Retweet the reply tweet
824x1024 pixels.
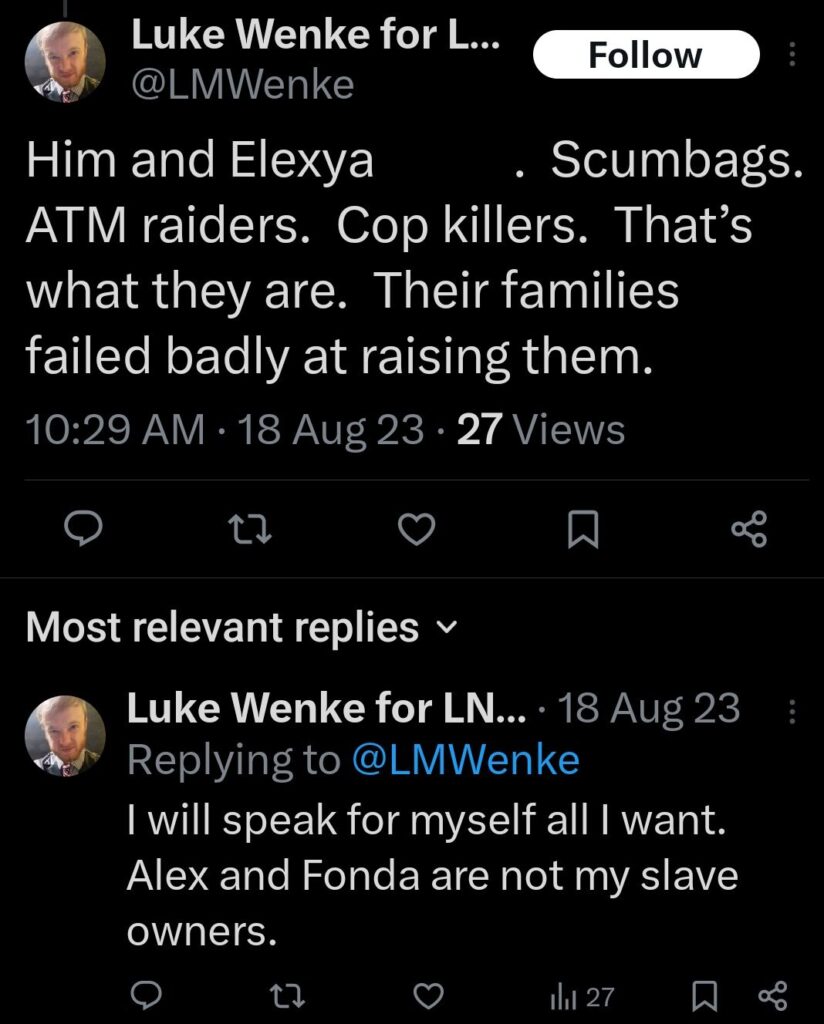(289, 995)
